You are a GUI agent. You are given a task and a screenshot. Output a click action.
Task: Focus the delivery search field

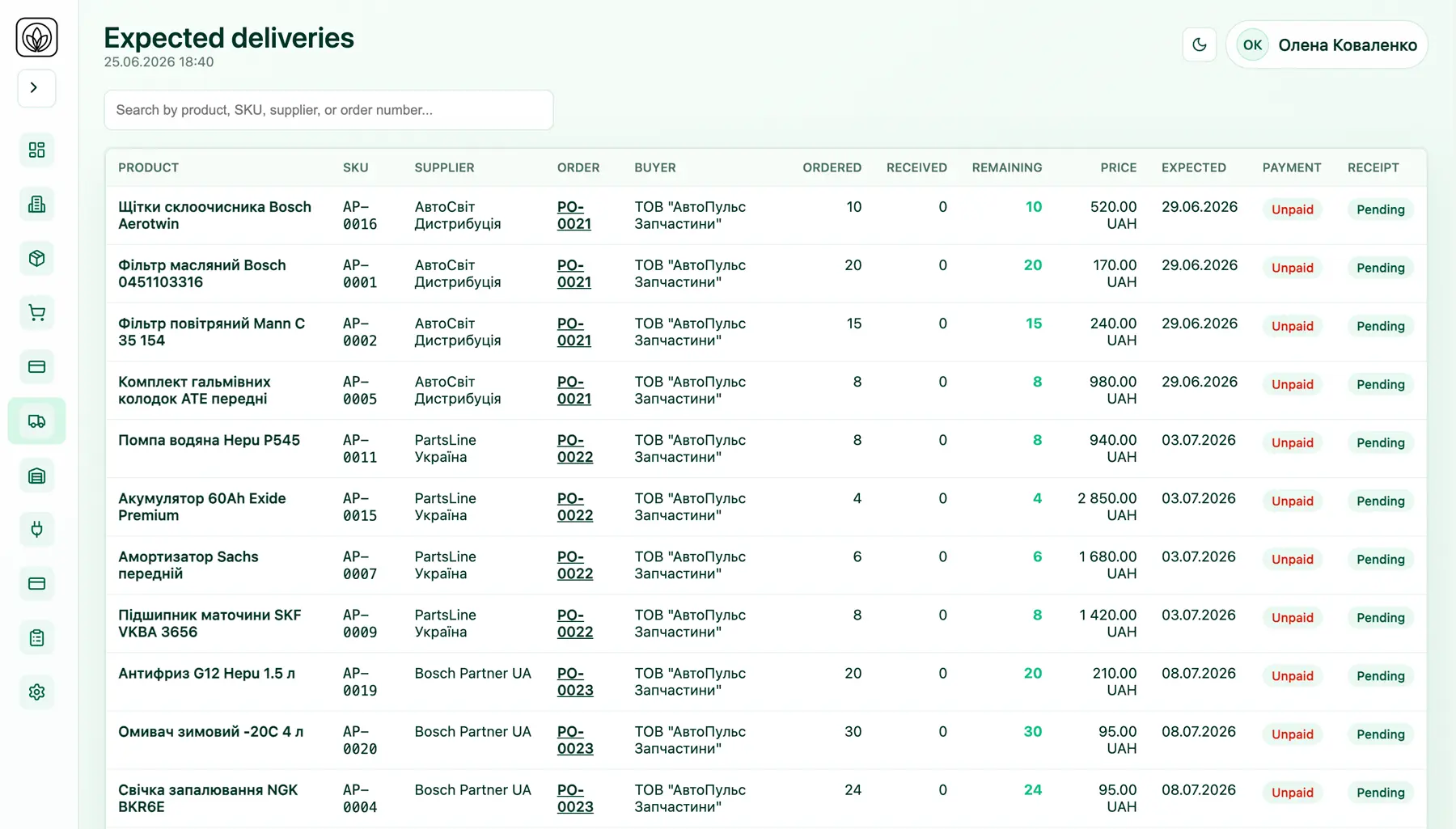point(328,110)
